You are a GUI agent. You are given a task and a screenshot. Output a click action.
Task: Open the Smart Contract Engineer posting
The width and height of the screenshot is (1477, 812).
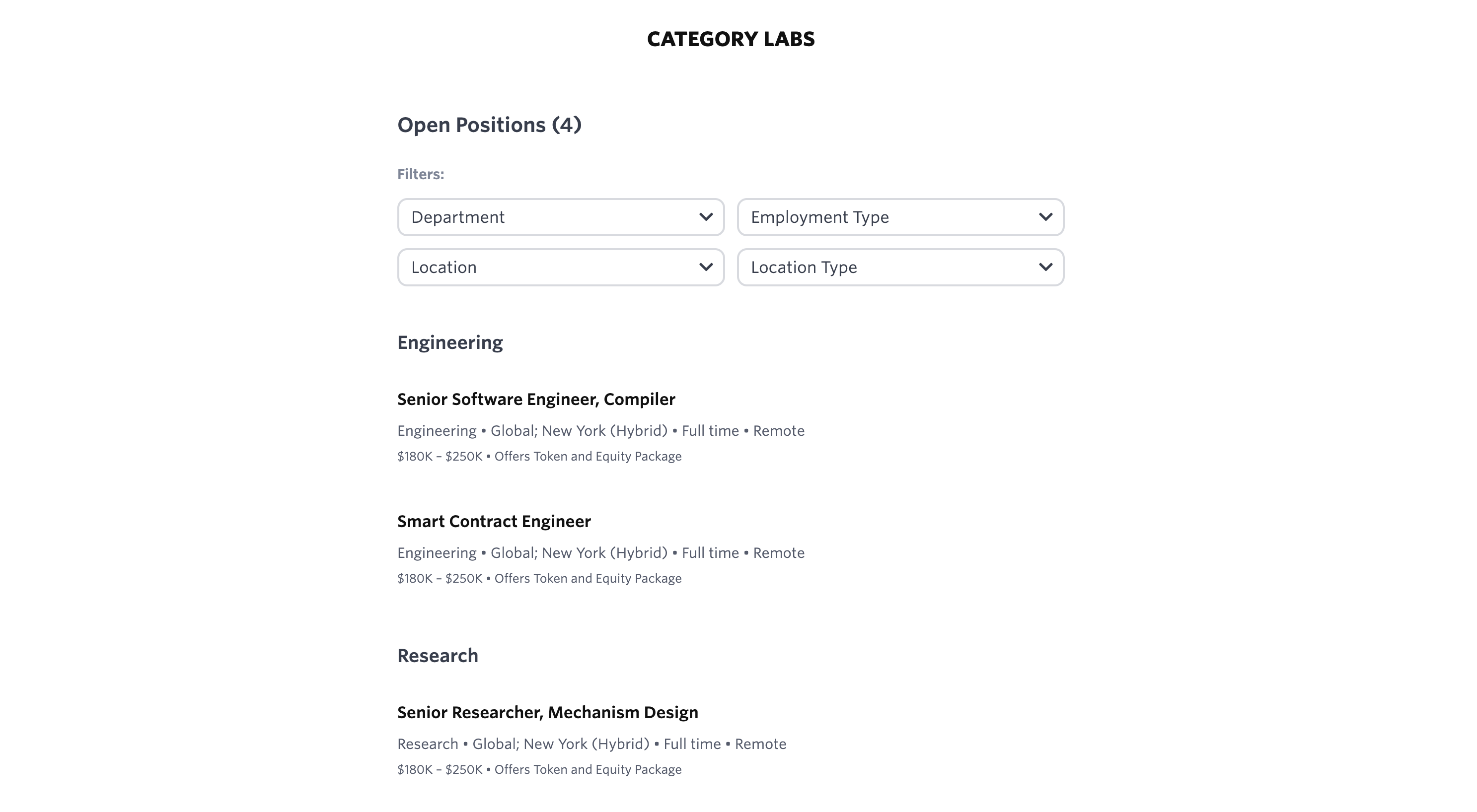coord(494,522)
